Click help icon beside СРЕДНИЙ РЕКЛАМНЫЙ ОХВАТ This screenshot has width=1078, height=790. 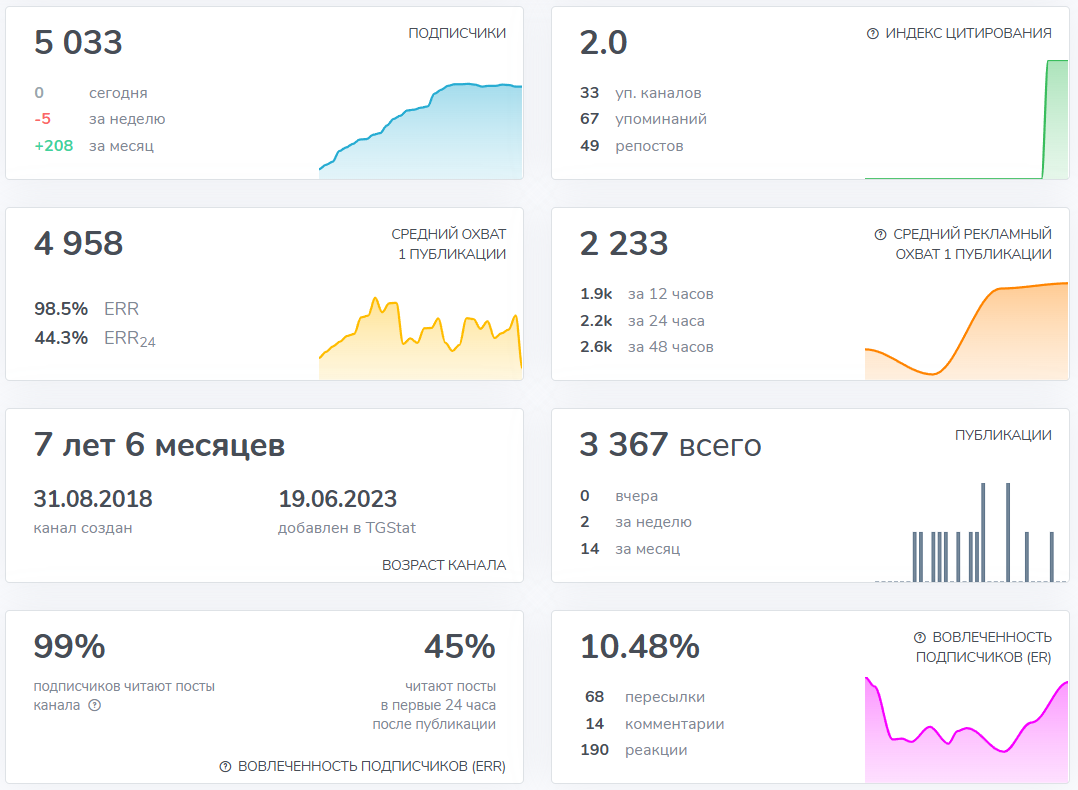pyautogui.click(x=880, y=235)
